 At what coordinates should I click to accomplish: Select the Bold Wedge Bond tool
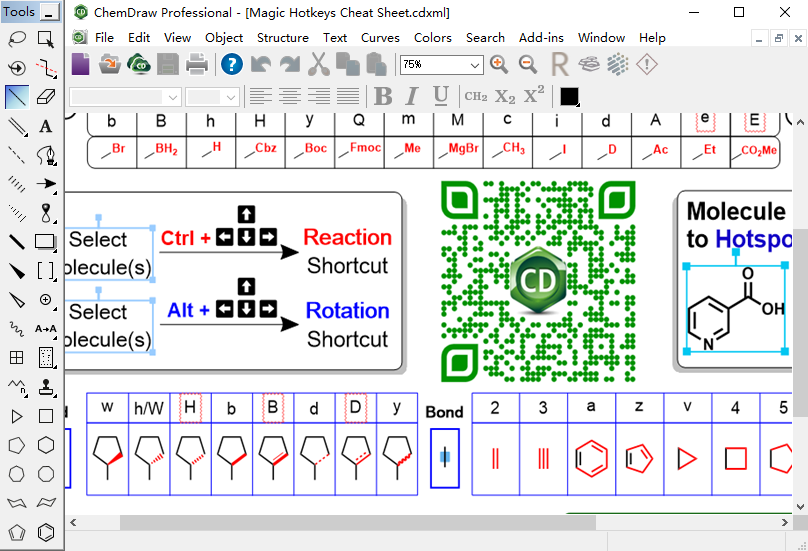coord(17,270)
